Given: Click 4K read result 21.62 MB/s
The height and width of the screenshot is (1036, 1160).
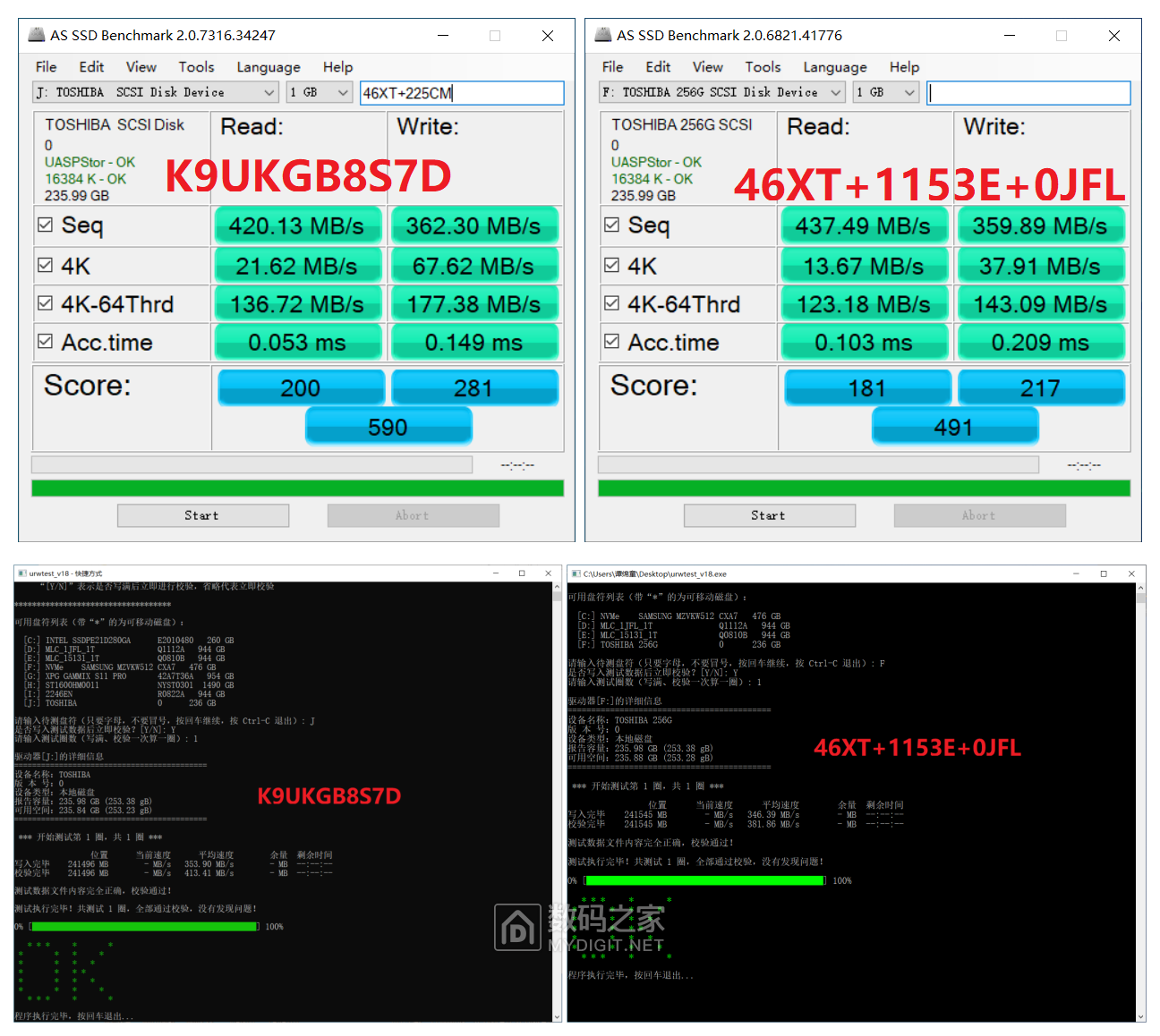Looking at the screenshot, I should tap(297, 266).
